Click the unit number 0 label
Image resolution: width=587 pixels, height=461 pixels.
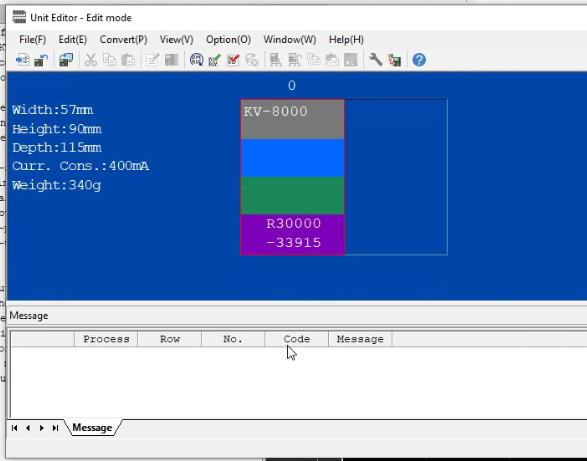tap(292, 86)
